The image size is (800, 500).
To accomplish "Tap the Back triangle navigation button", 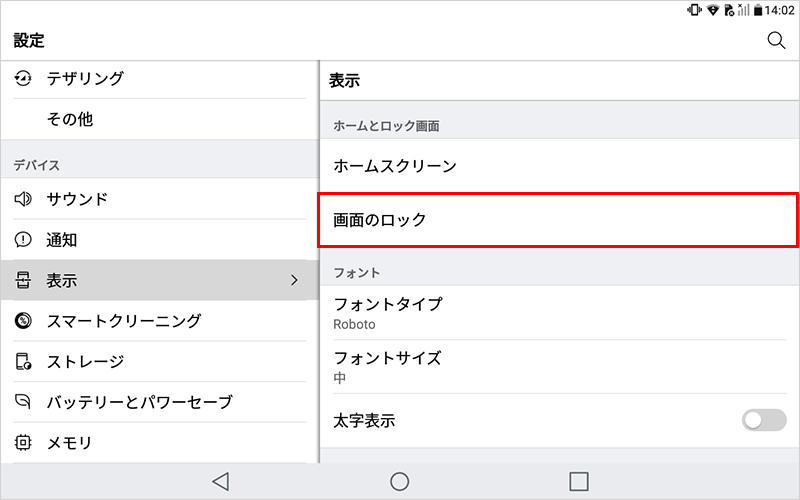I will pyautogui.click(x=221, y=481).
